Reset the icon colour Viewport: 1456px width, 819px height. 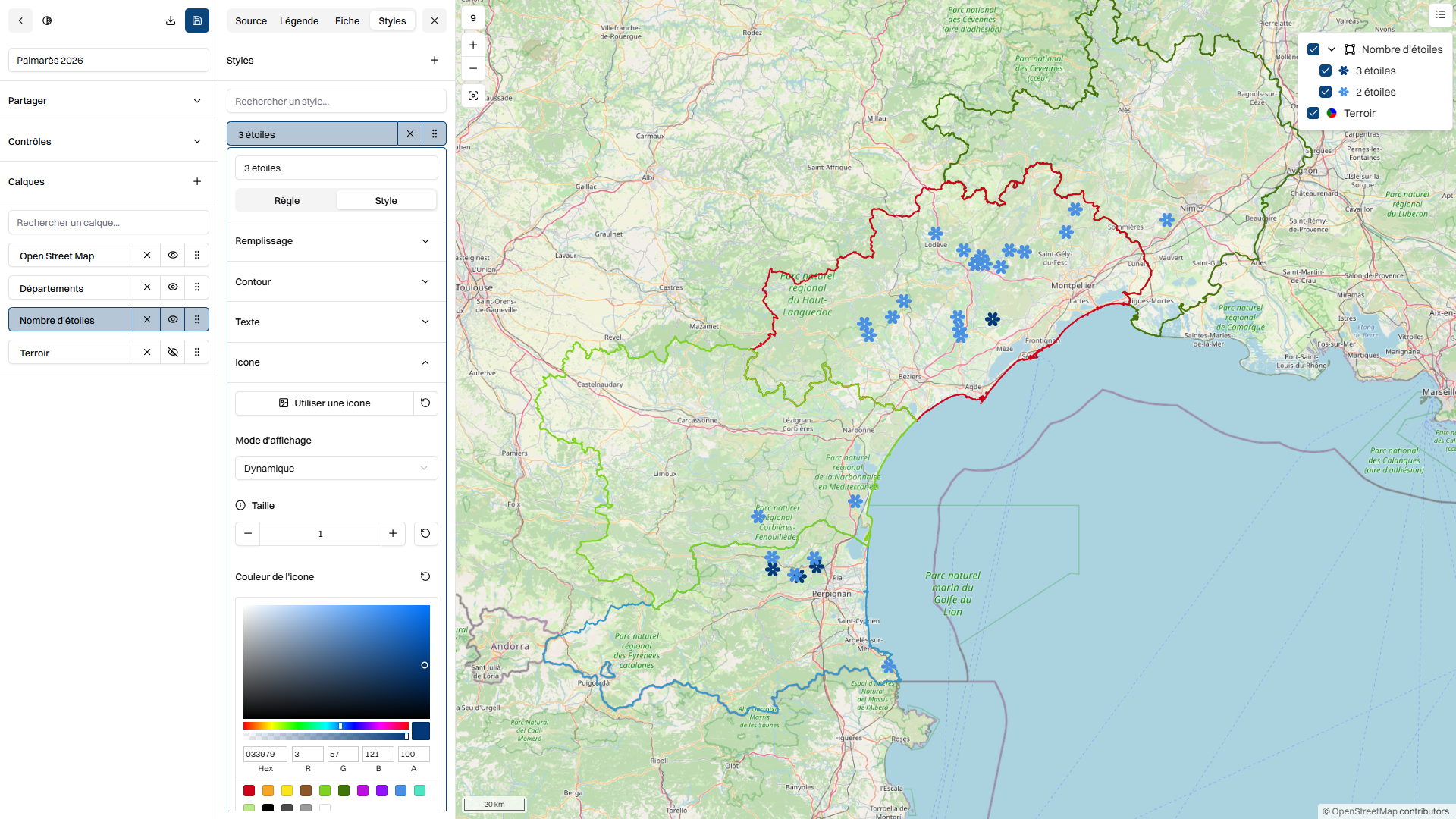click(425, 576)
